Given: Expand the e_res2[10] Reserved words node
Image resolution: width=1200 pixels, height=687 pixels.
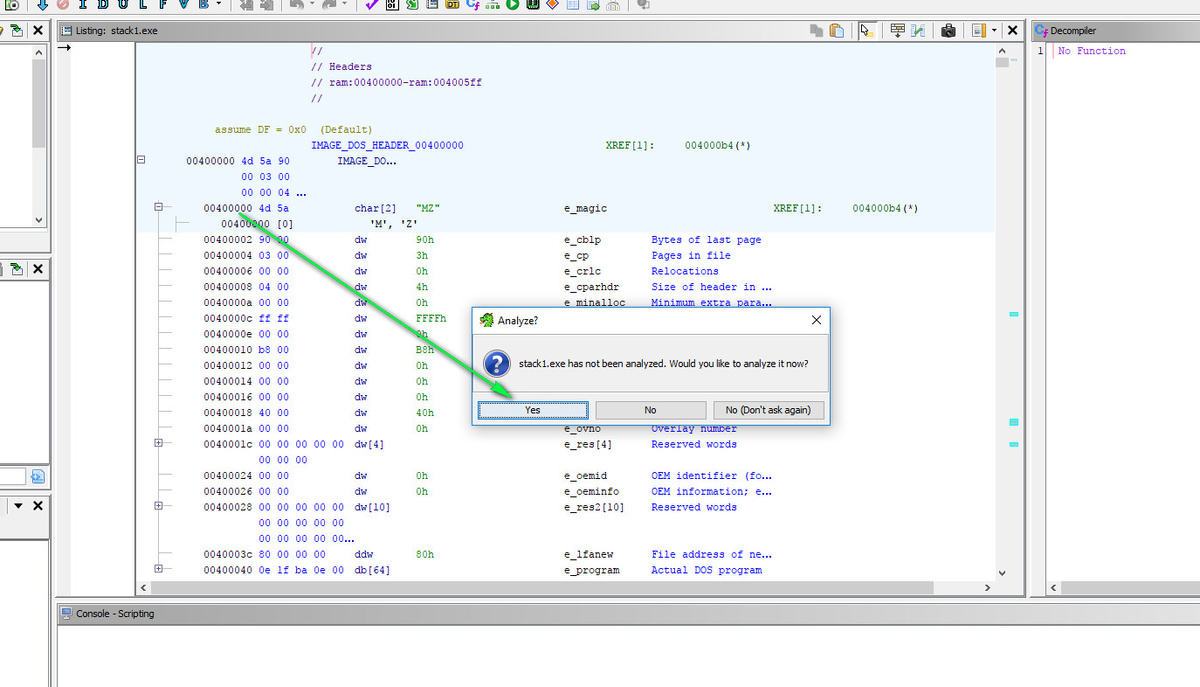Looking at the screenshot, I should (x=158, y=507).
